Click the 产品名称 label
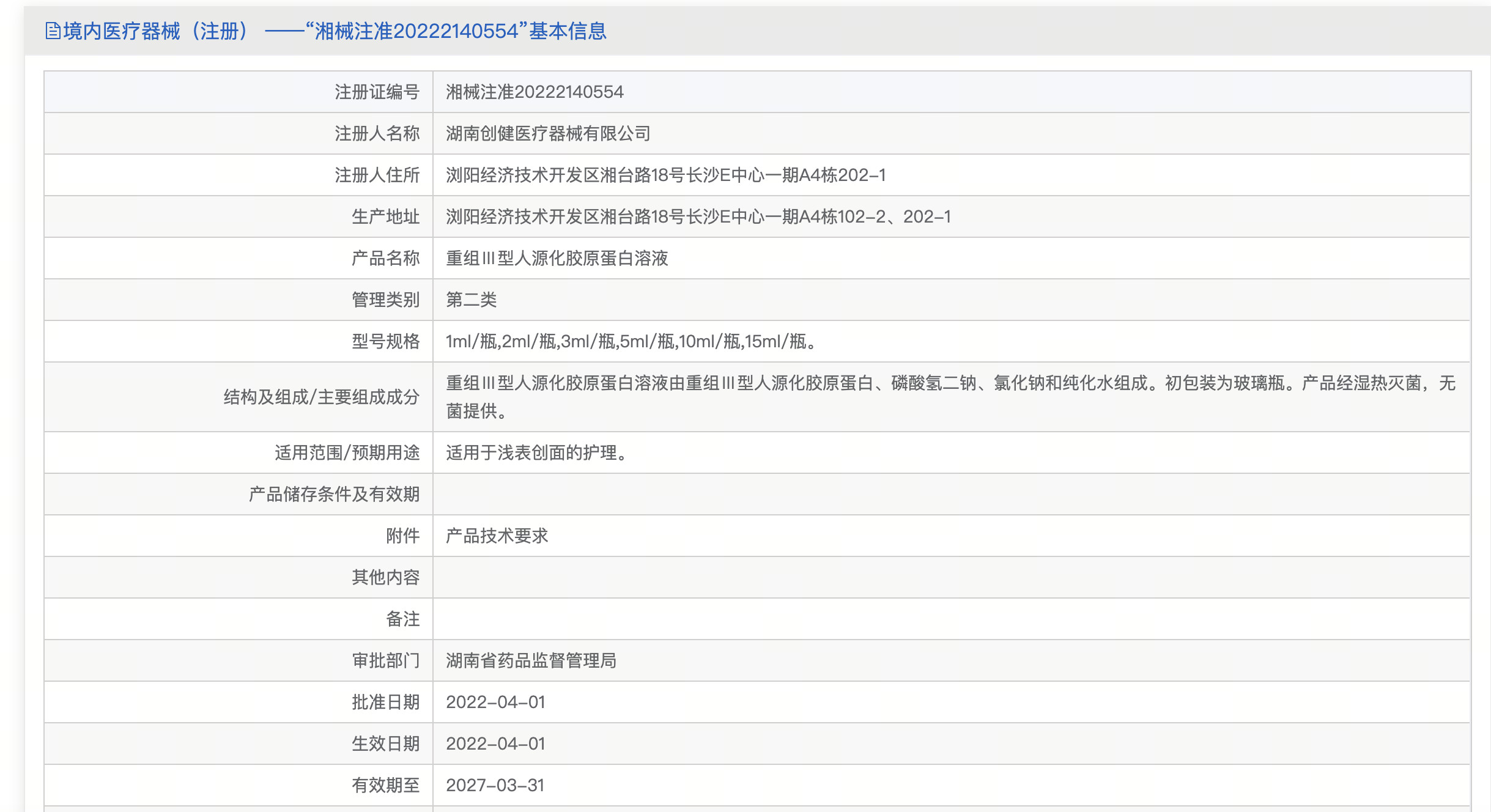Image resolution: width=1491 pixels, height=812 pixels. point(385,258)
